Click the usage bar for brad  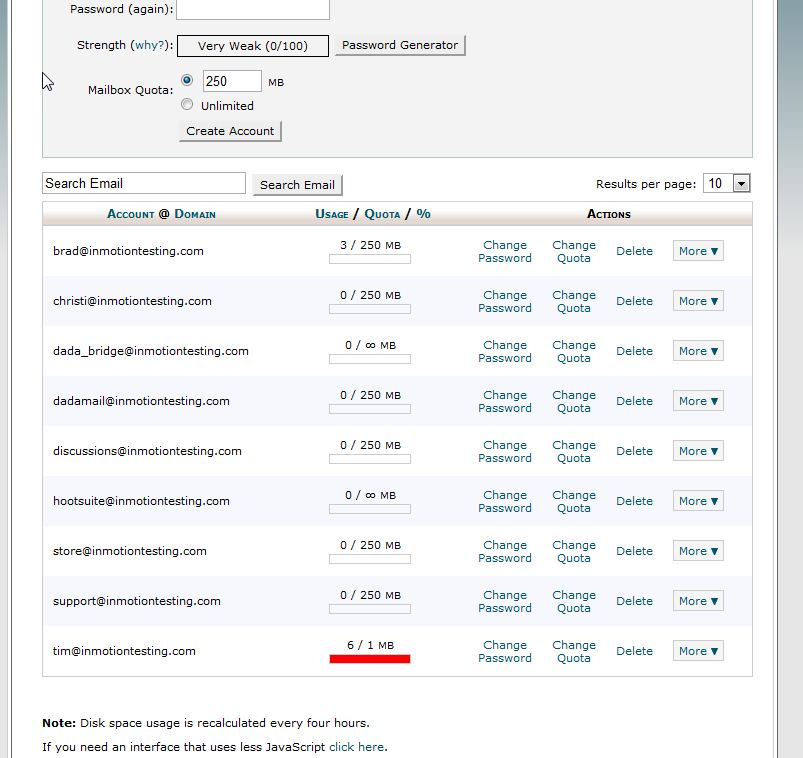(370, 259)
